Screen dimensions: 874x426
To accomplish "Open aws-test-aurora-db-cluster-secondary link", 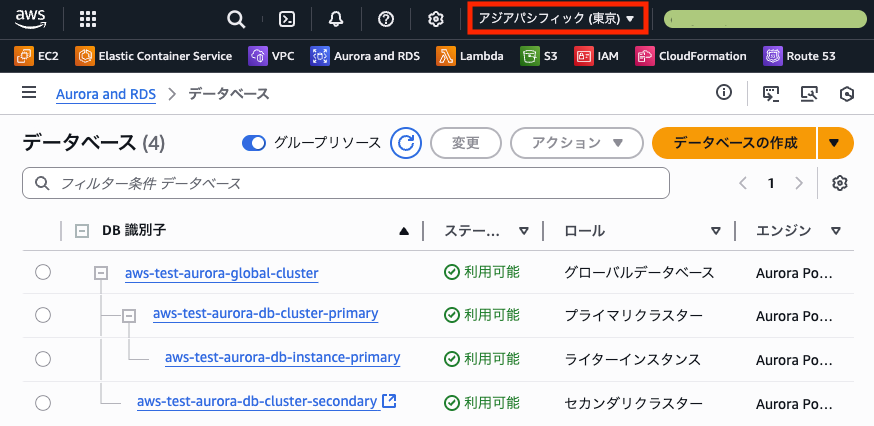I will [x=259, y=401].
